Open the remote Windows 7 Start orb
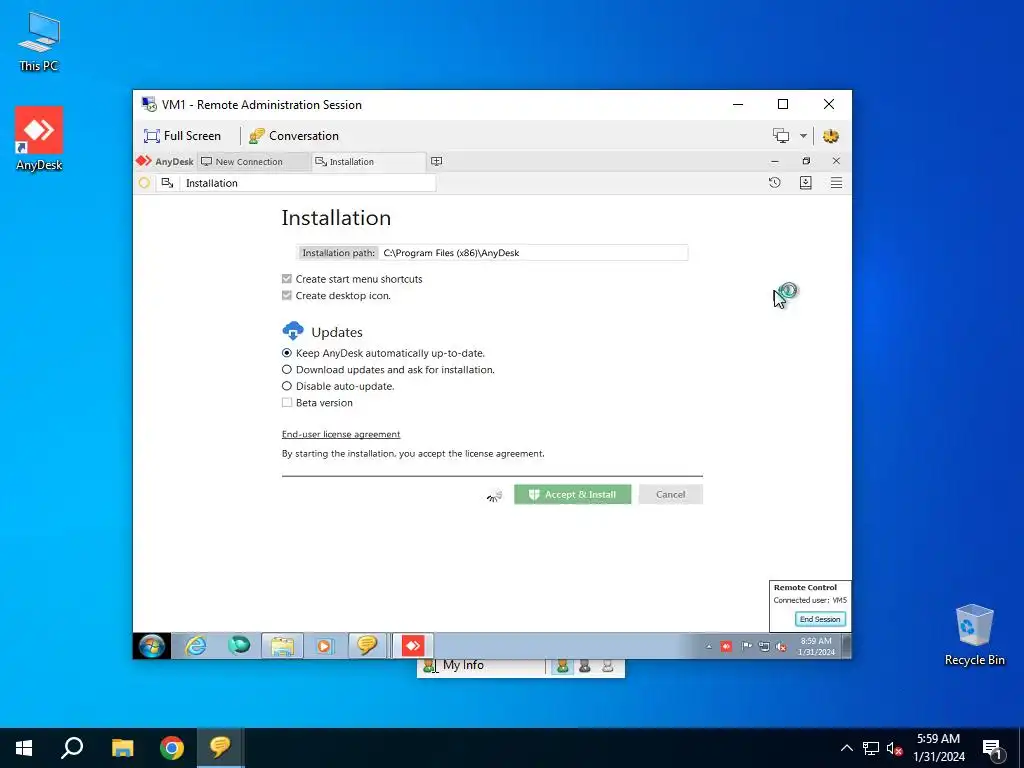The width and height of the screenshot is (1024, 768). click(152, 646)
